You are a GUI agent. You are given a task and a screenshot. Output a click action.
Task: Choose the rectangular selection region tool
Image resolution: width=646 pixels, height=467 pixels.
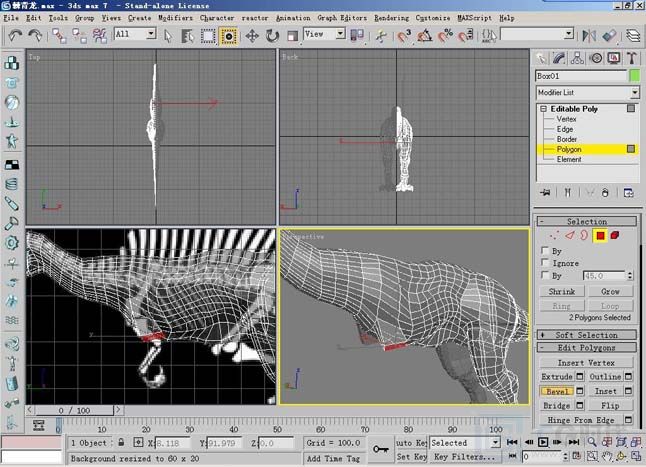pyautogui.click(x=208, y=36)
